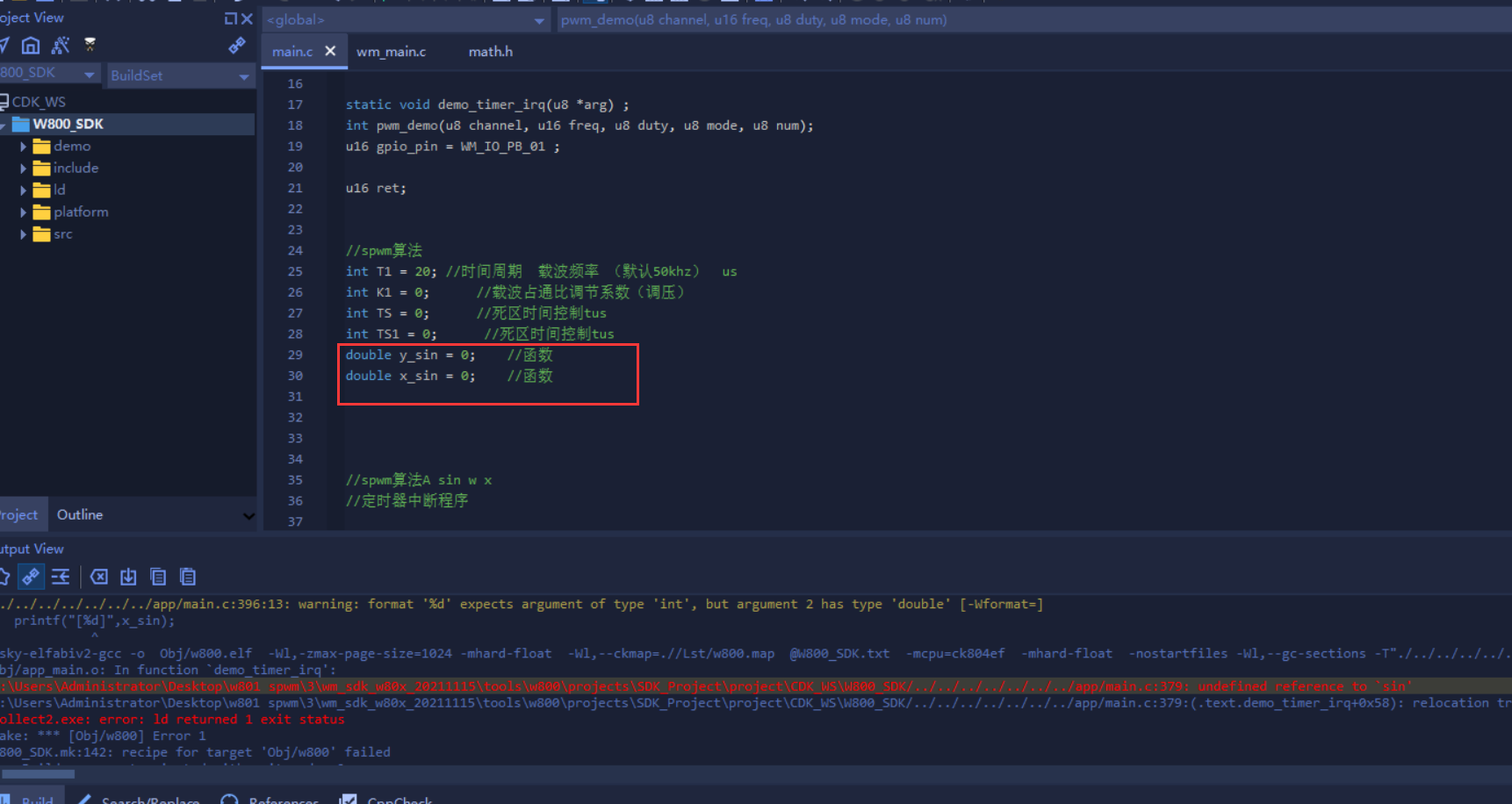Click the relocation message line for main.c:379

tap(756, 703)
